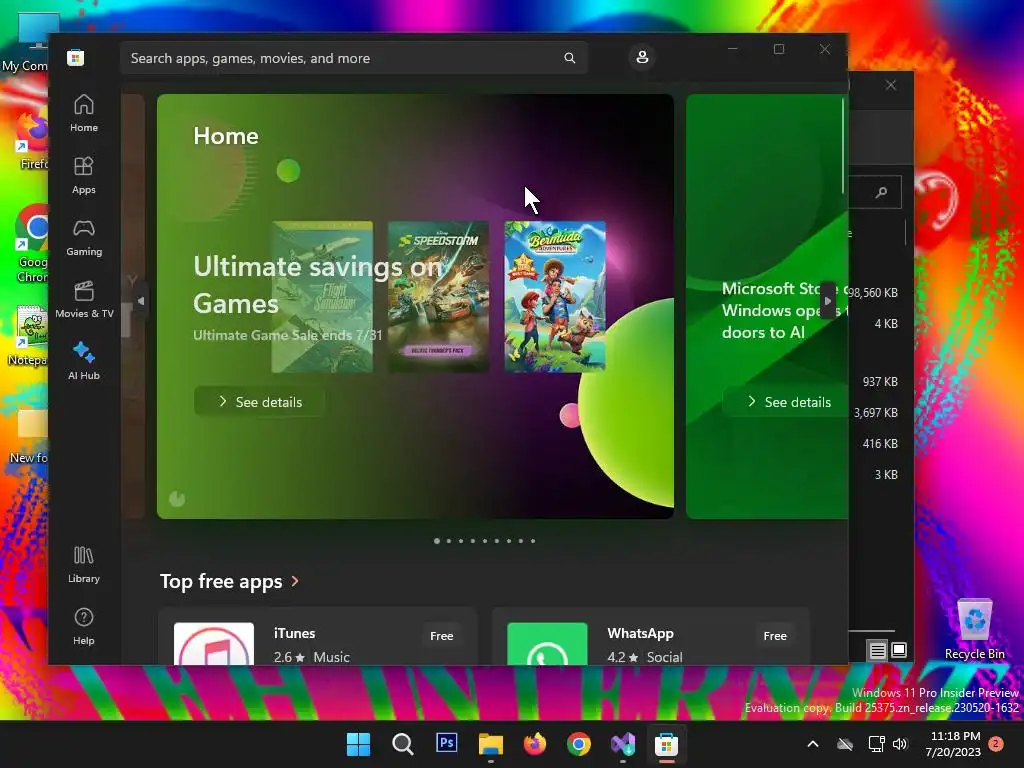Image resolution: width=1024 pixels, height=768 pixels.
Task: Switch background window to details view
Action: (877, 650)
